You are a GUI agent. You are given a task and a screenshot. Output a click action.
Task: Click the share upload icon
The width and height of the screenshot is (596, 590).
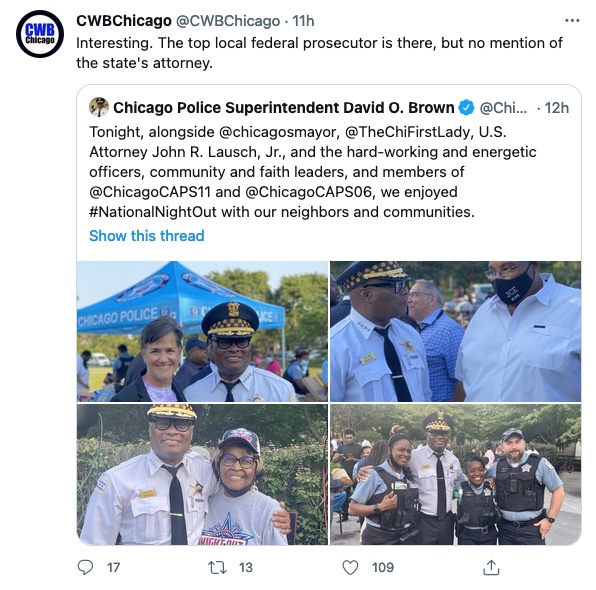491,567
